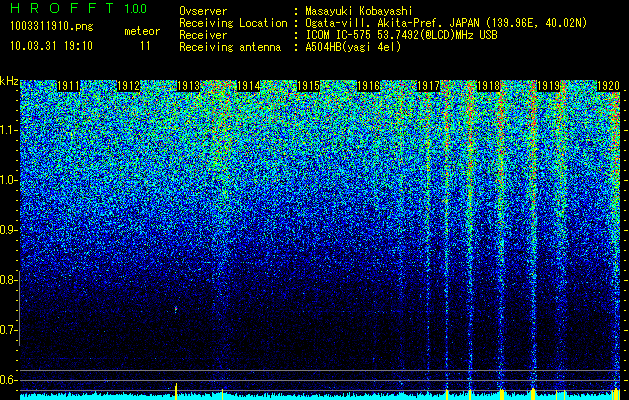This screenshot has height=400, width=629.
Task: Select the A504HB(yagi 4el) antenna text
Action: coord(353,47)
